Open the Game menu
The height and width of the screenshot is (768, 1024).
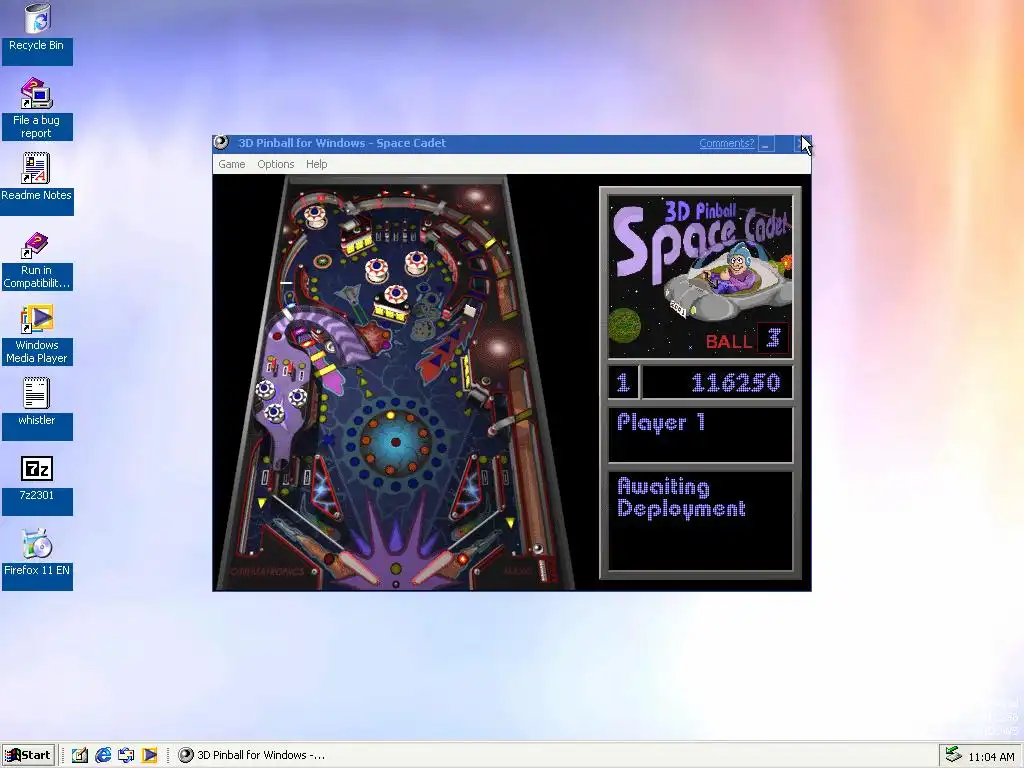point(231,164)
